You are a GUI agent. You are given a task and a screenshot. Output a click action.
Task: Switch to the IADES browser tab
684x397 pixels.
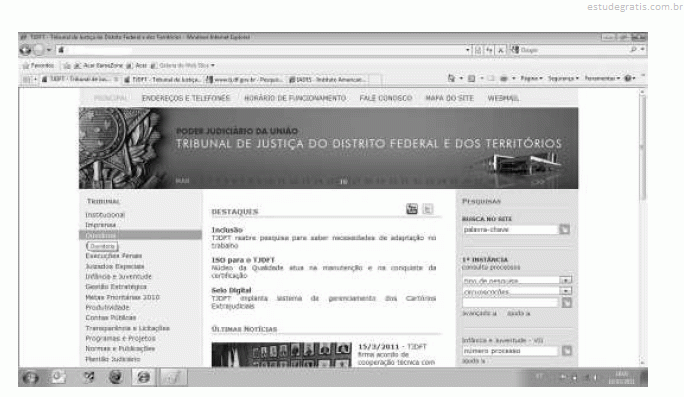pos(329,79)
